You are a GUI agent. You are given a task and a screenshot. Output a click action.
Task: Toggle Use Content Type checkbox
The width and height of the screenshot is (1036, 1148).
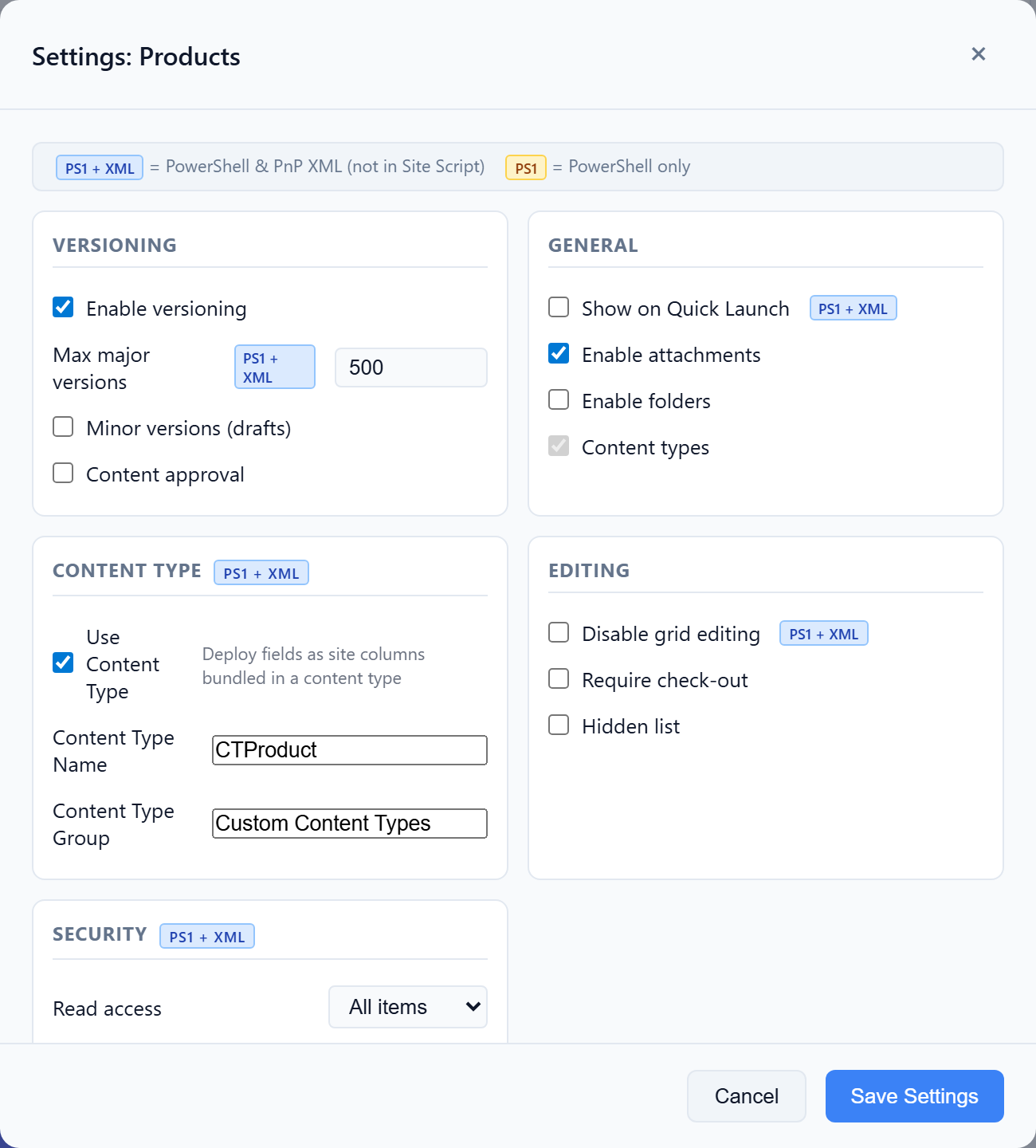pos(63,663)
